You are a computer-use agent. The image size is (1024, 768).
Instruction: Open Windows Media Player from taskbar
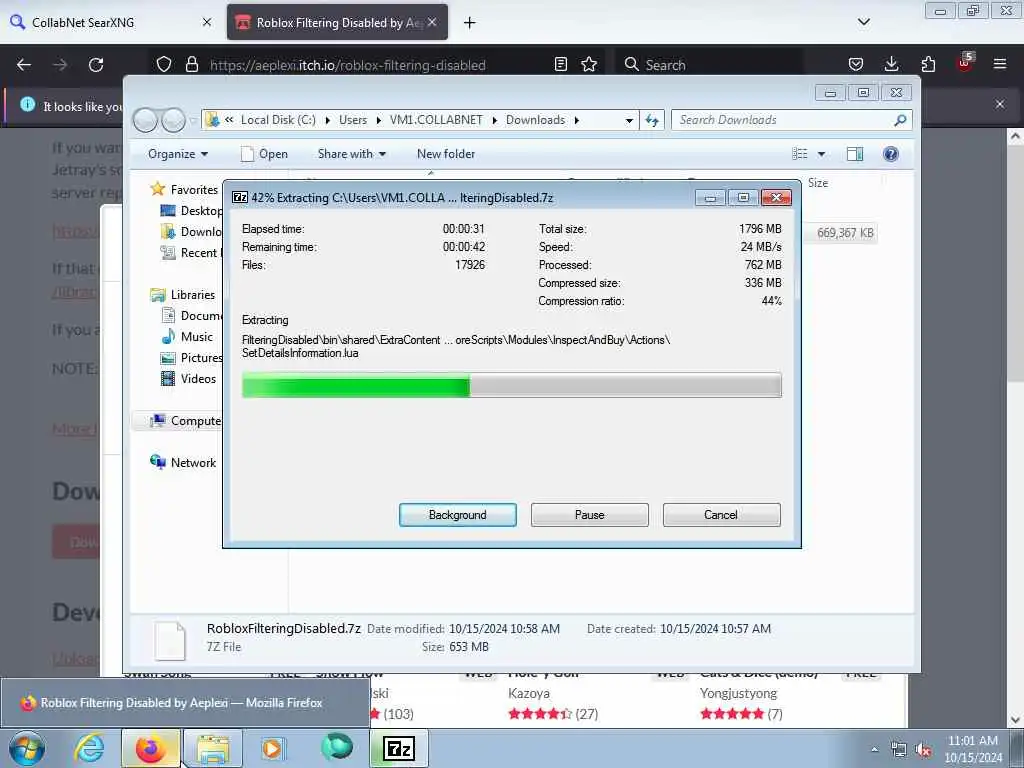click(272, 748)
